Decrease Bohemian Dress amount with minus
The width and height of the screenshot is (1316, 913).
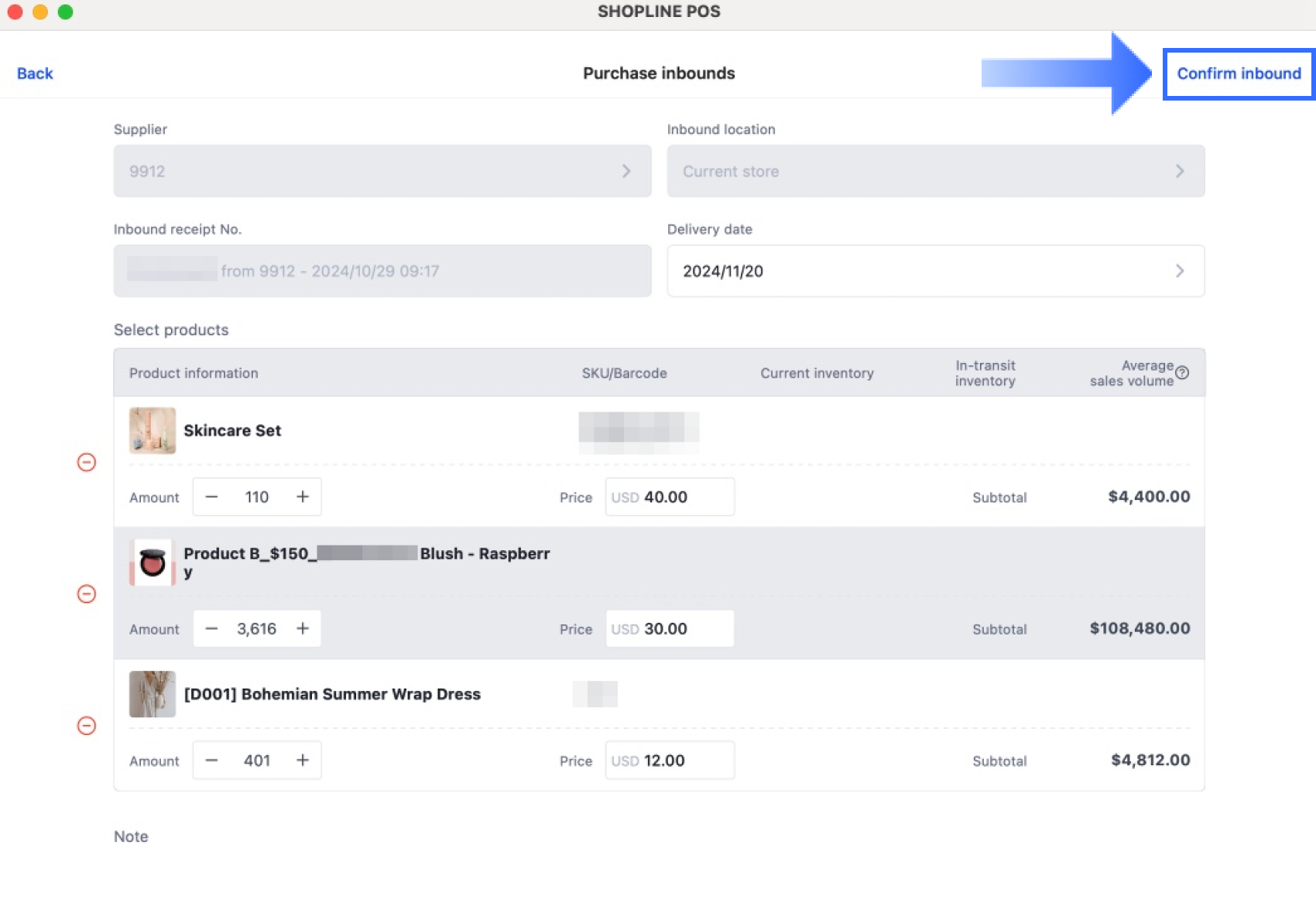(211, 761)
